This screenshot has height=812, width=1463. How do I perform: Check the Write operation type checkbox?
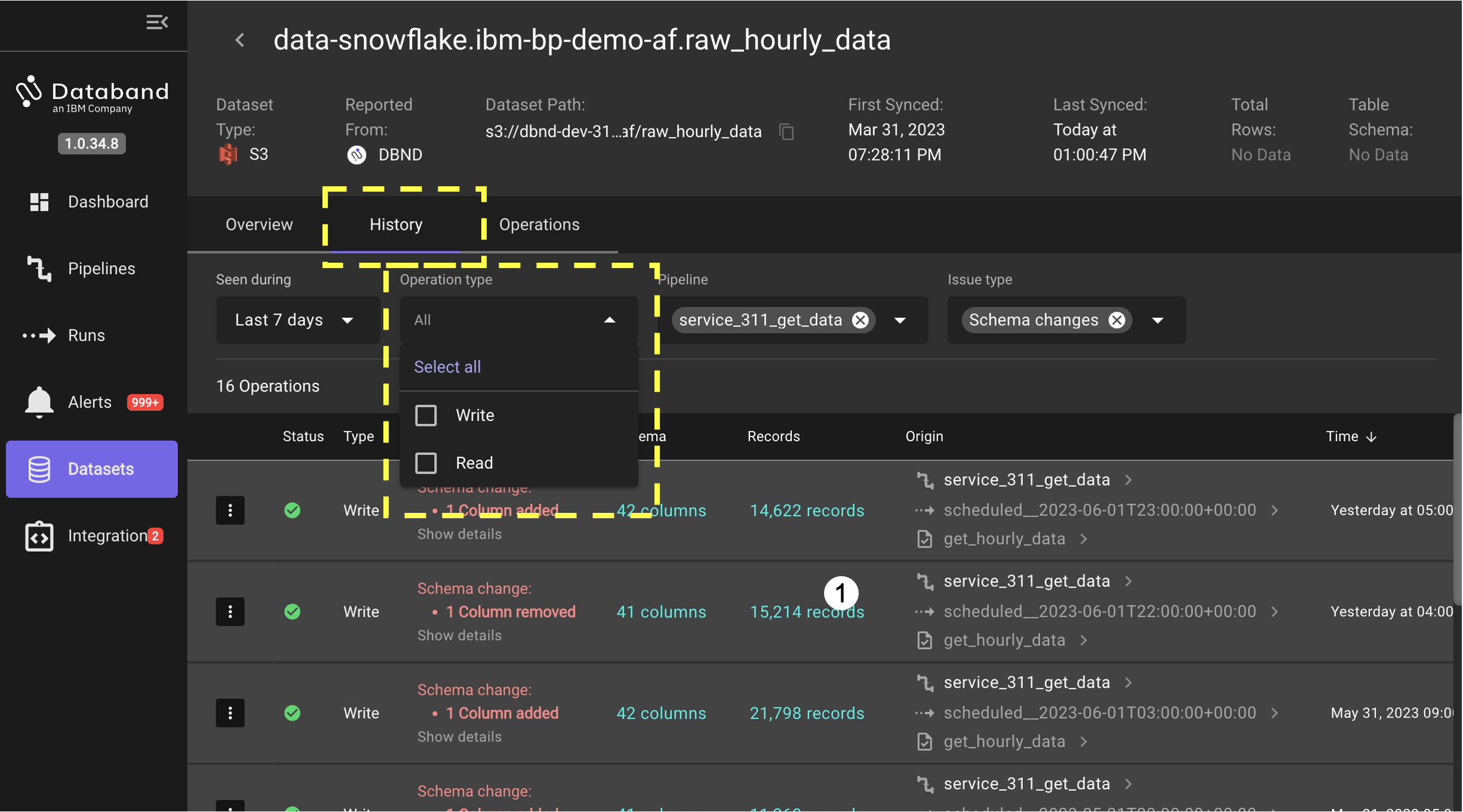(x=426, y=415)
